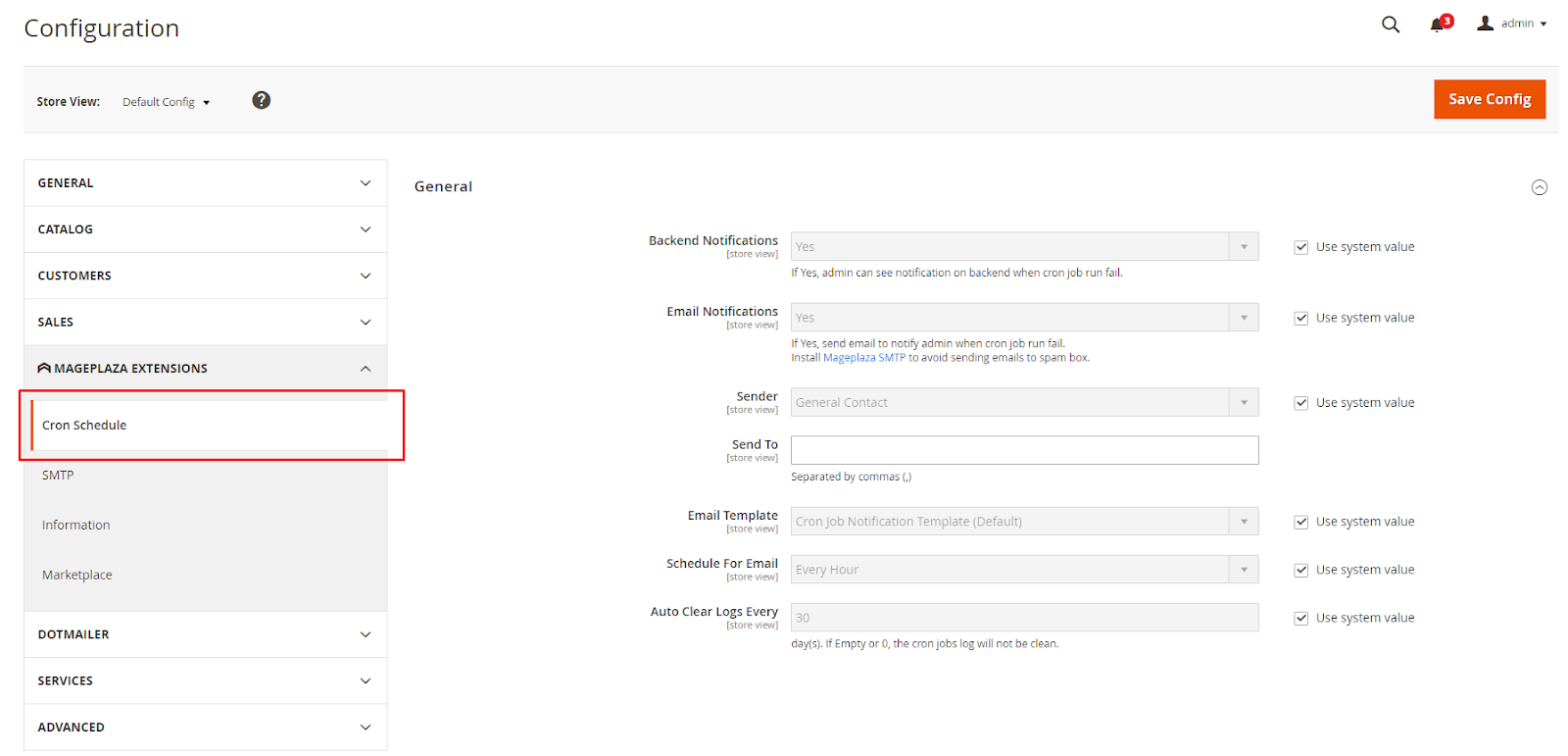1568x756 pixels.
Task: Open the Default Config store view dropdown
Action: click(166, 102)
